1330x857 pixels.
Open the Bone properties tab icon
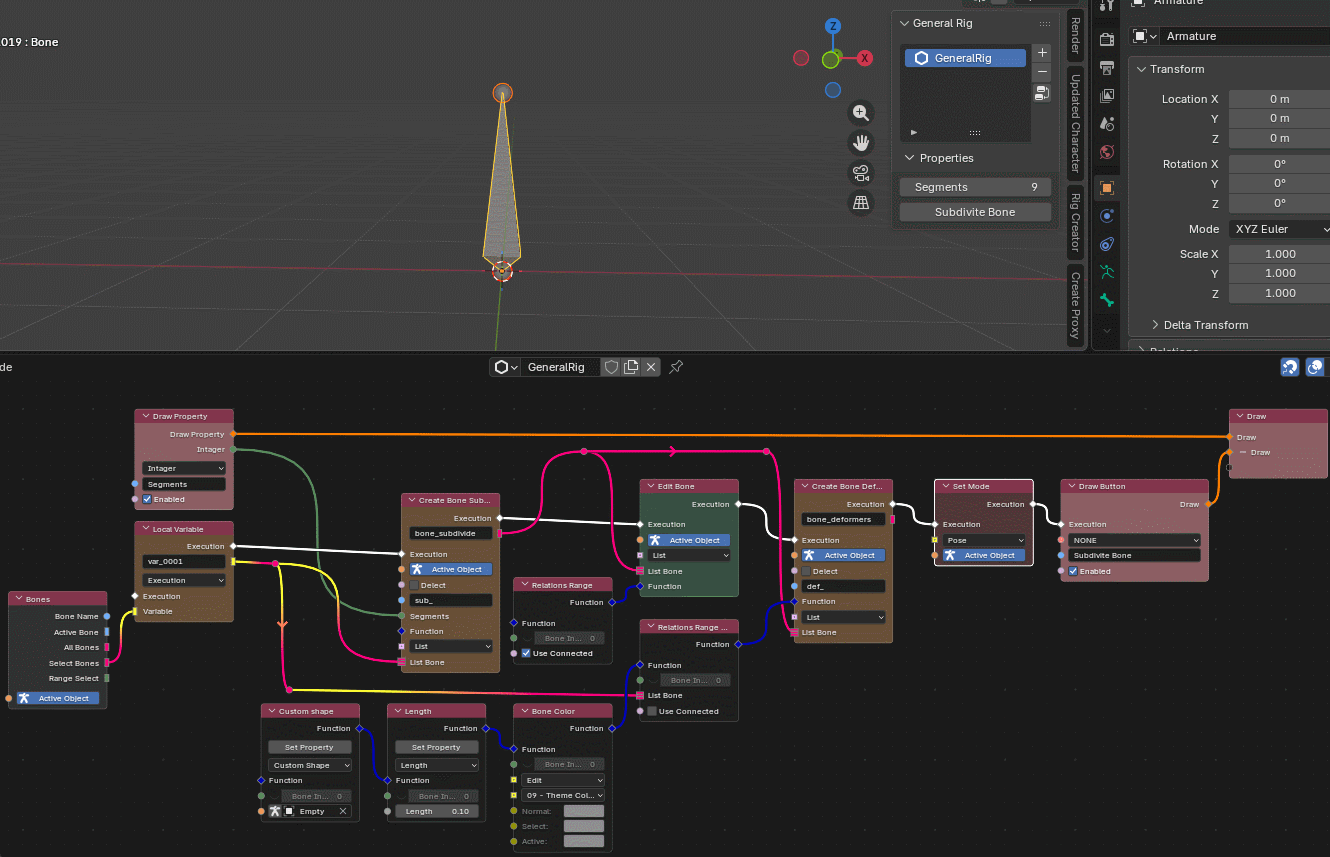click(x=1107, y=300)
